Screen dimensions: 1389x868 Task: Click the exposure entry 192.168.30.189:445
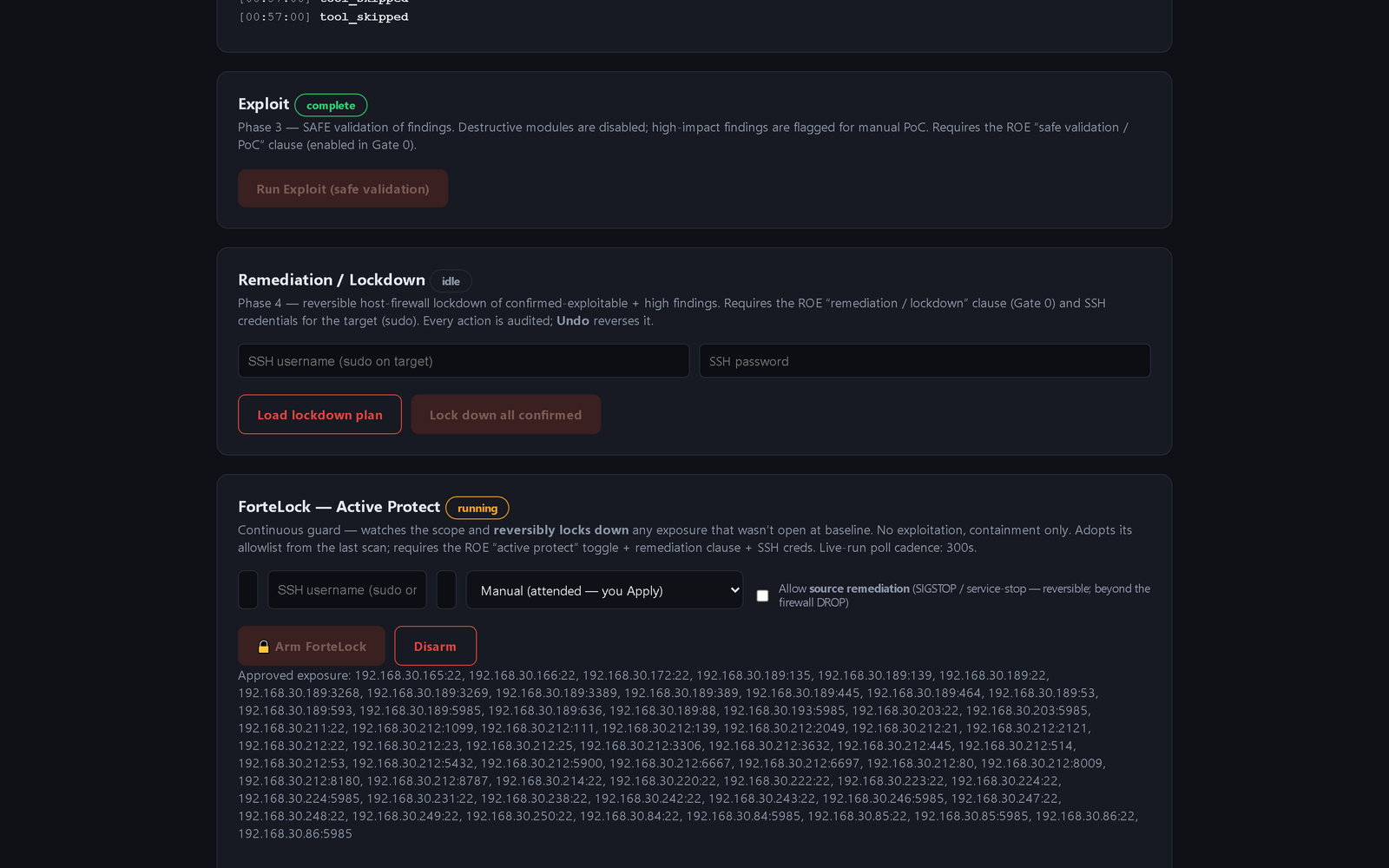point(802,693)
